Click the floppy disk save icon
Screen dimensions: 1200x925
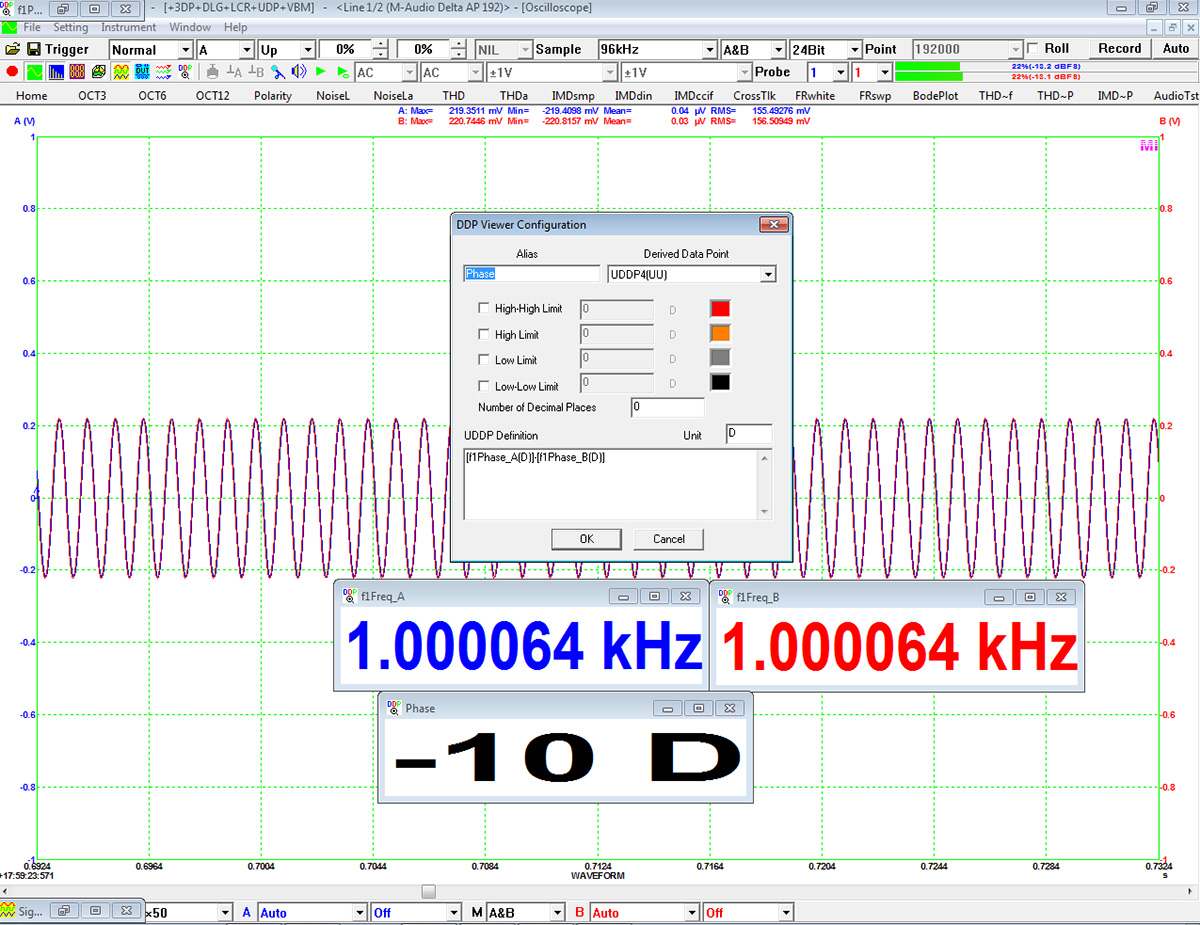pyautogui.click(x=33, y=49)
